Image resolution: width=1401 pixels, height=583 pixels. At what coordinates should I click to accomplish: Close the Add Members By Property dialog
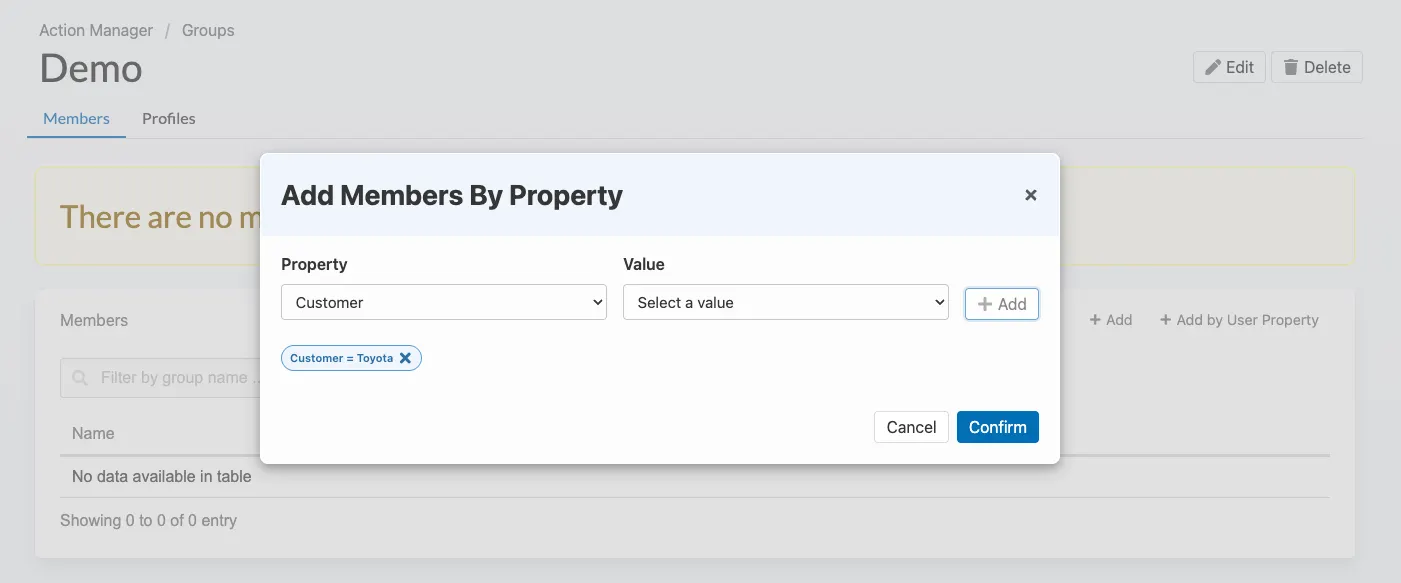1030,195
